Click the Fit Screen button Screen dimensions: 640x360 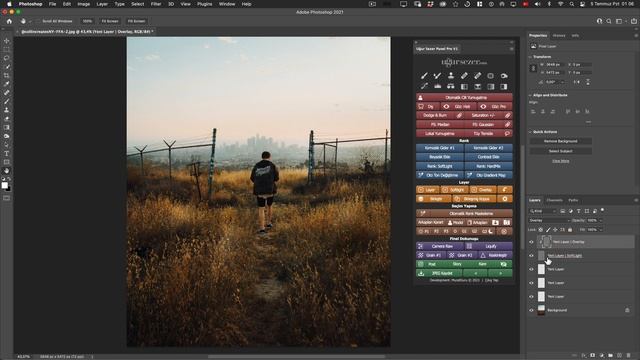tap(110, 21)
